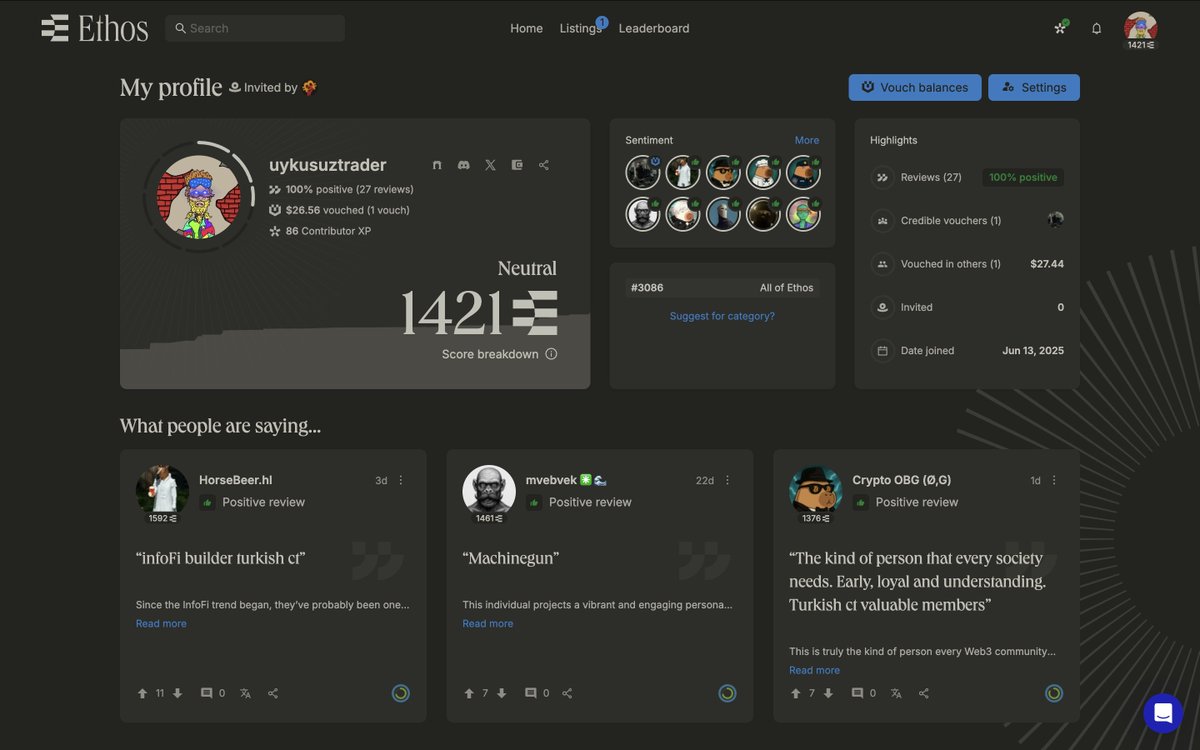The height and width of the screenshot is (750, 1200).
Task: Click the mvebvek reviewer name
Action: click(552, 480)
